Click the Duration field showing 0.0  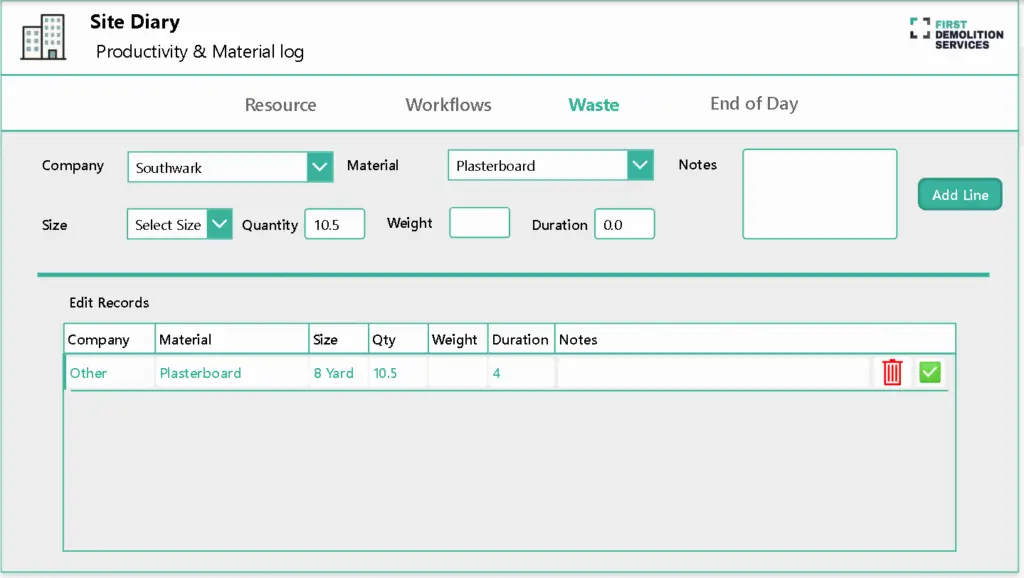coord(624,225)
